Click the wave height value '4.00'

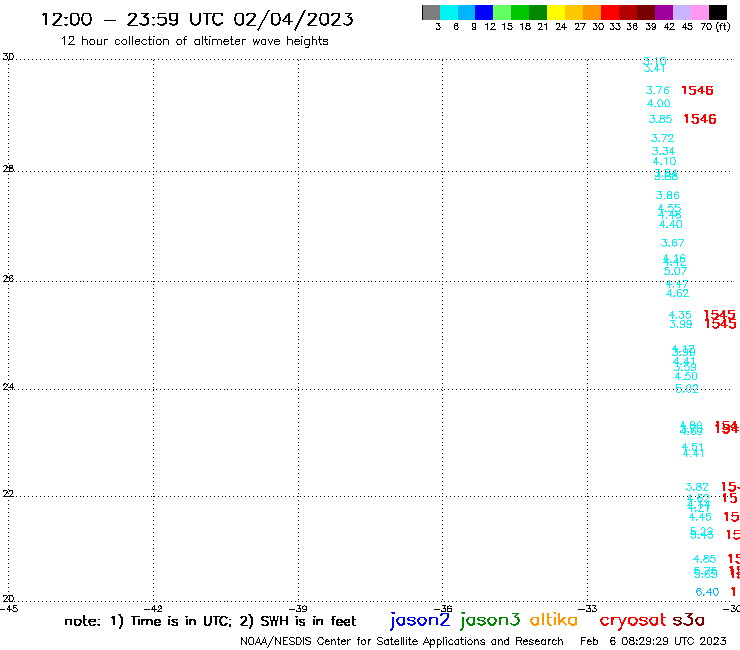point(658,103)
